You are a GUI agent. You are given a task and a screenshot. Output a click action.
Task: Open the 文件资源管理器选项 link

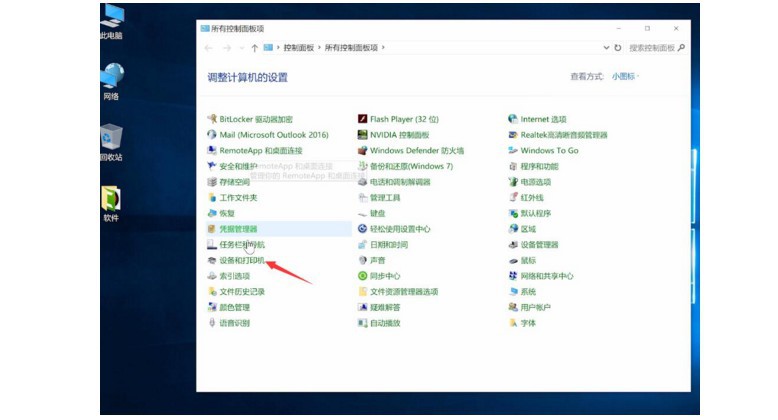click(404, 292)
